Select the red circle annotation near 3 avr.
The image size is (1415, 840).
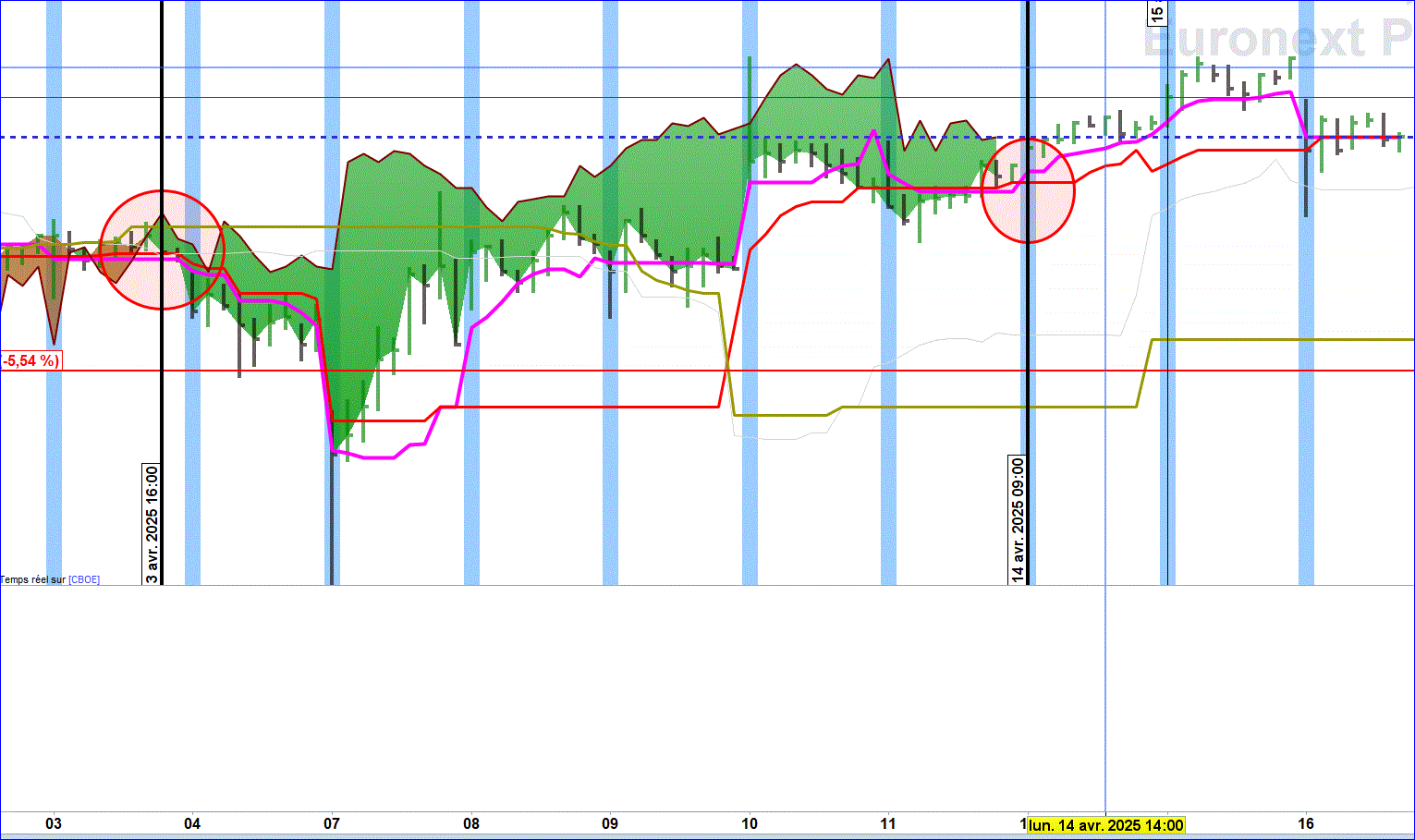(163, 250)
